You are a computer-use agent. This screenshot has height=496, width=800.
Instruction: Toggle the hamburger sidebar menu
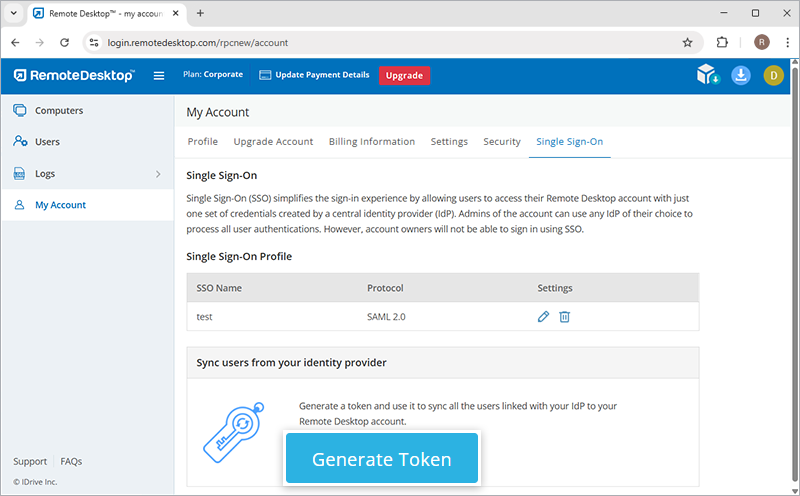[158, 75]
